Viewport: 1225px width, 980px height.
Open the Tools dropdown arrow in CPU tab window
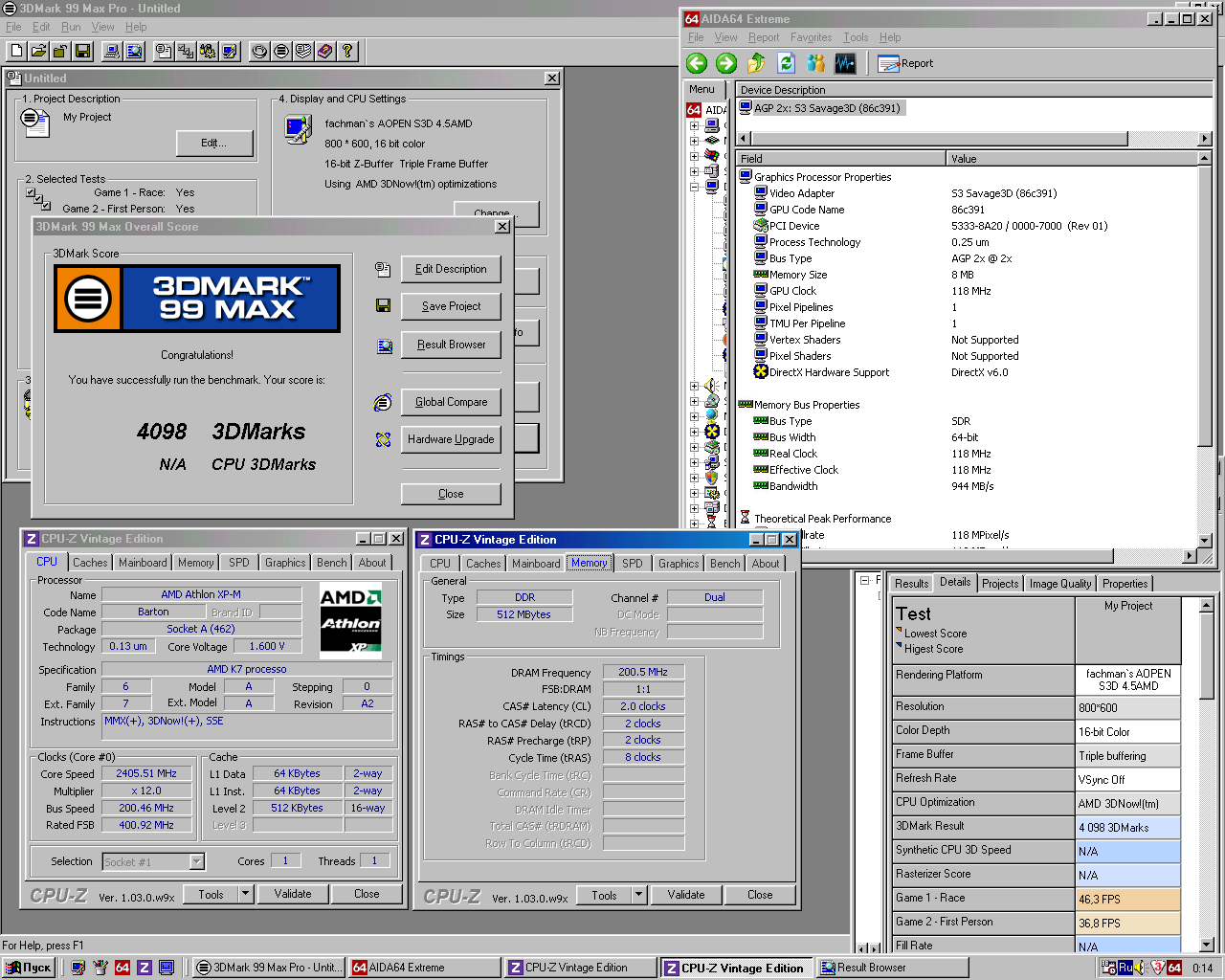tap(245, 894)
